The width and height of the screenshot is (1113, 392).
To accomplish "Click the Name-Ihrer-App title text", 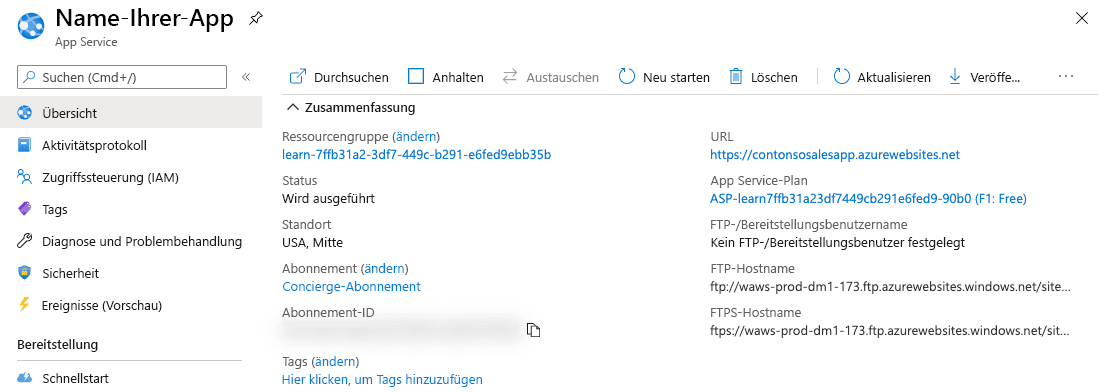I will pos(144,18).
